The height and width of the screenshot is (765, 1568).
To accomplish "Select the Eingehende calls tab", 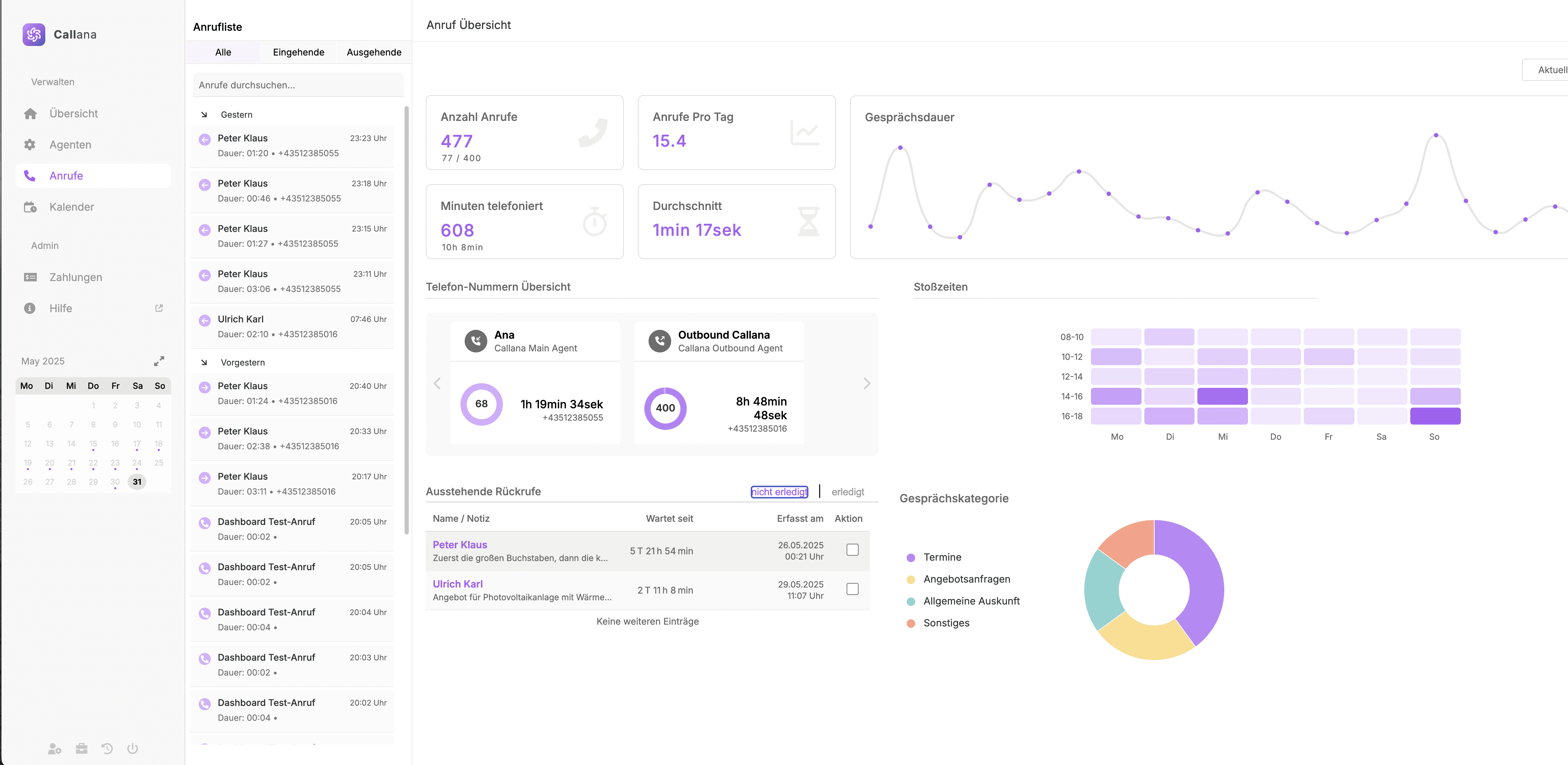I will [298, 52].
